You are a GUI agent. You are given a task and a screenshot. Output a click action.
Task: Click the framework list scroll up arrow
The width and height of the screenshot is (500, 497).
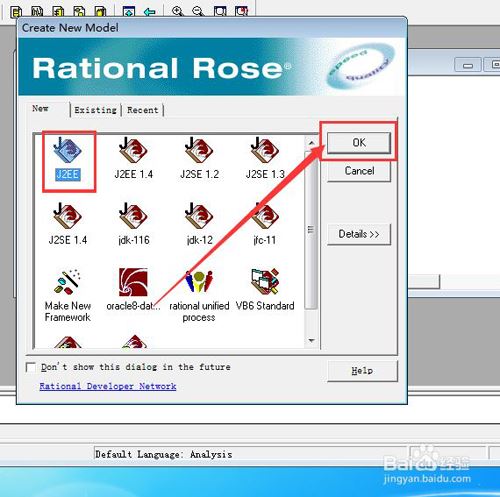311,143
